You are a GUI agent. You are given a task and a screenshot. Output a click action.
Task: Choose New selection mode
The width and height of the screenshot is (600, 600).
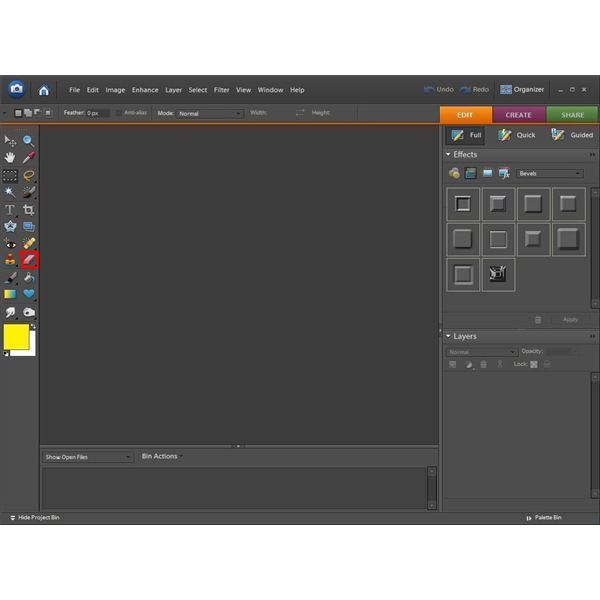[x=18, y=113]
